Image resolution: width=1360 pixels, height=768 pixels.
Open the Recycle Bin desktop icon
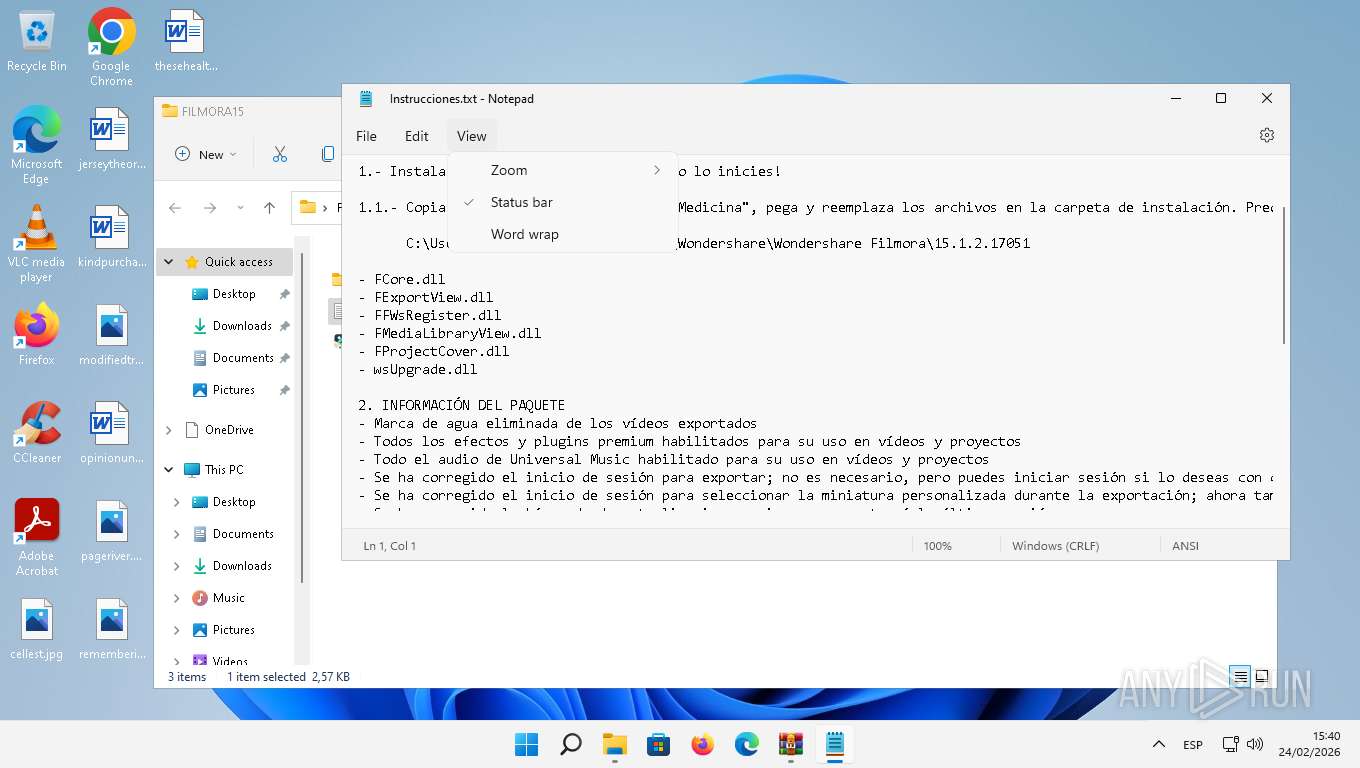pyautogui.click(x=37, y=42)
